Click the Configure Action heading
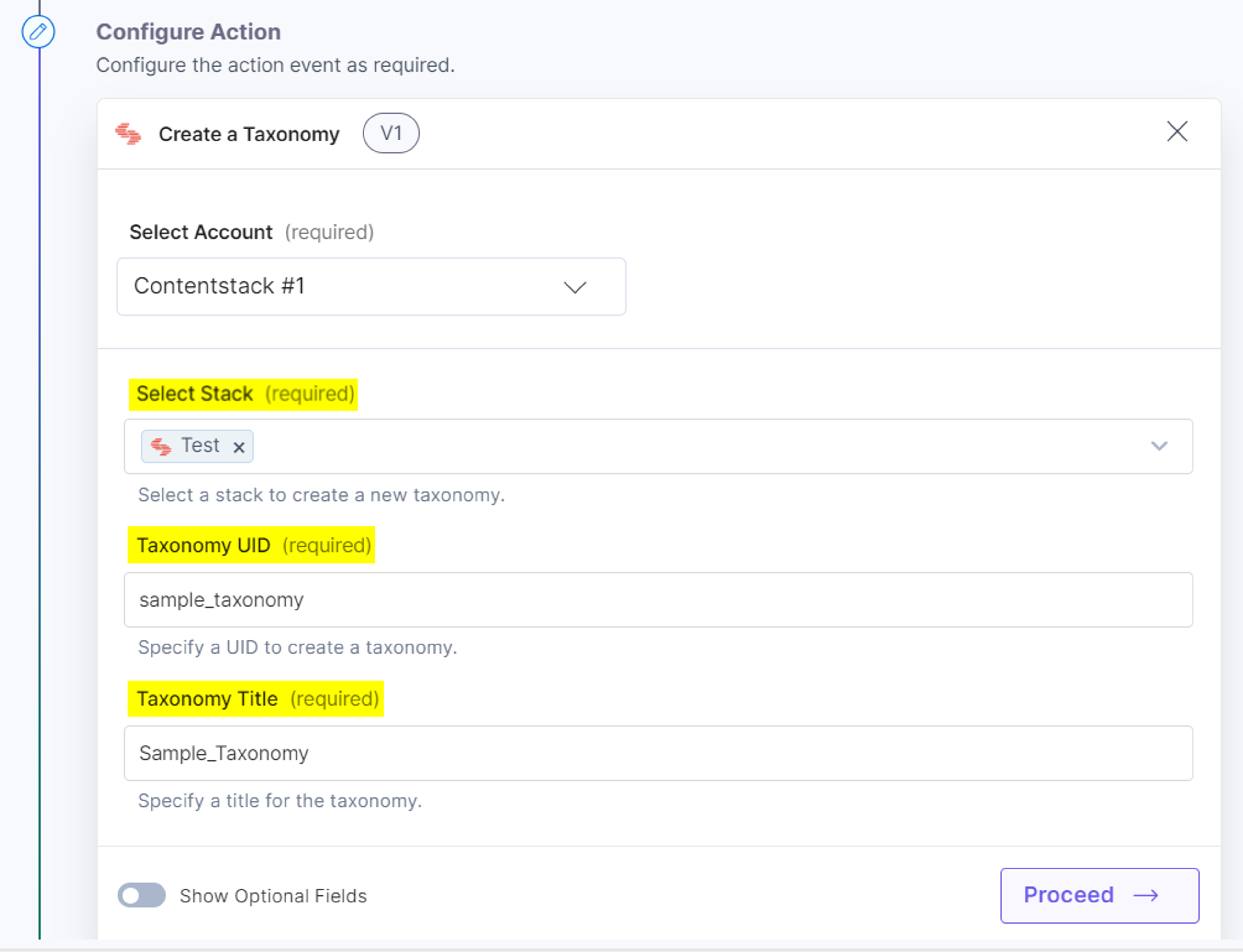This screenshot has width=1243, height=952. [x=189, y=32]
